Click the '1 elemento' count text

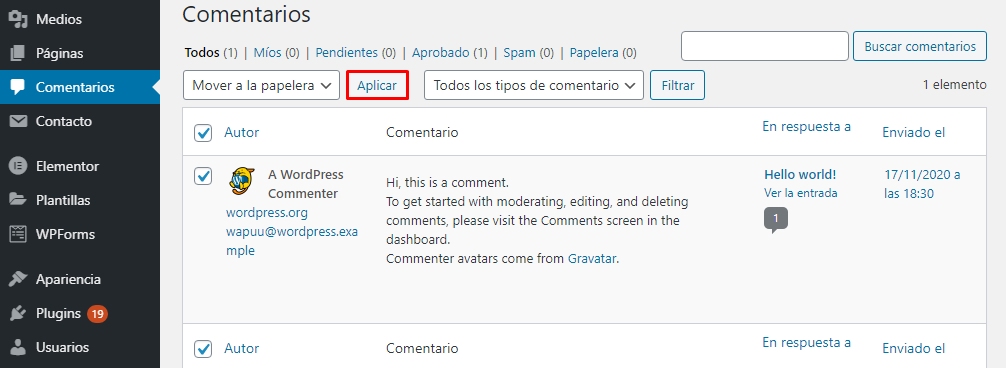click(955, 84)
